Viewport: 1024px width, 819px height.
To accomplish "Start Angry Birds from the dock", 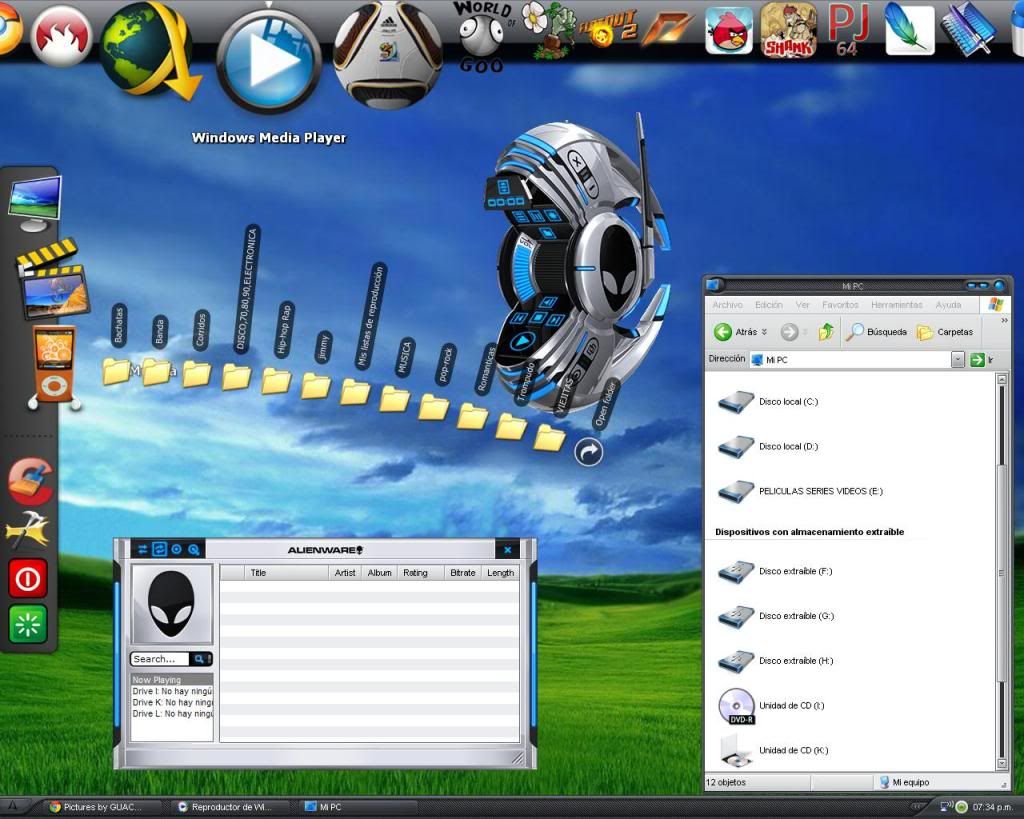I will click(729, 30).
